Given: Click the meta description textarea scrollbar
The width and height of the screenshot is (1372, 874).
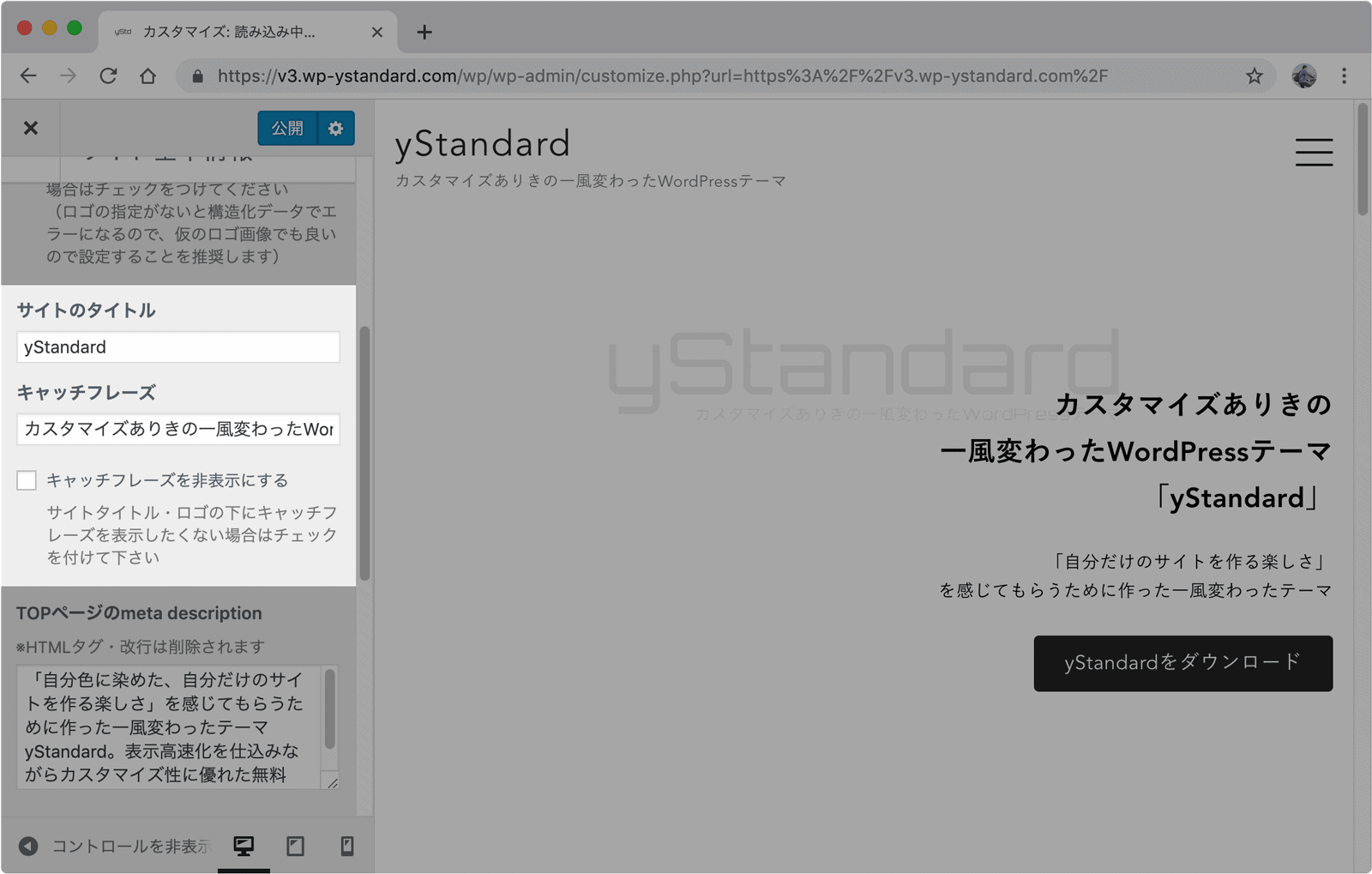Looking at the screenshot, I should (x=329, y=708).
